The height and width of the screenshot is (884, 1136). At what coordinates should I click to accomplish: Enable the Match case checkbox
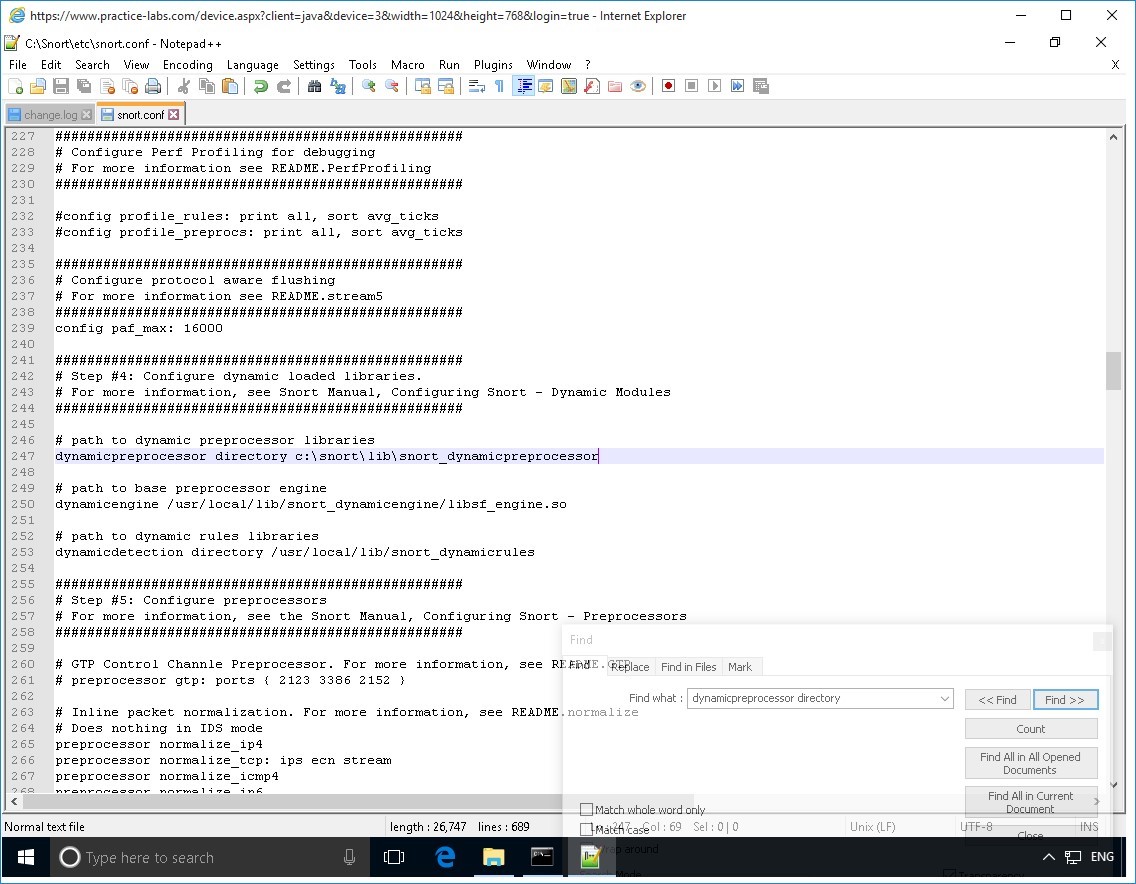(x=587, y=829)
